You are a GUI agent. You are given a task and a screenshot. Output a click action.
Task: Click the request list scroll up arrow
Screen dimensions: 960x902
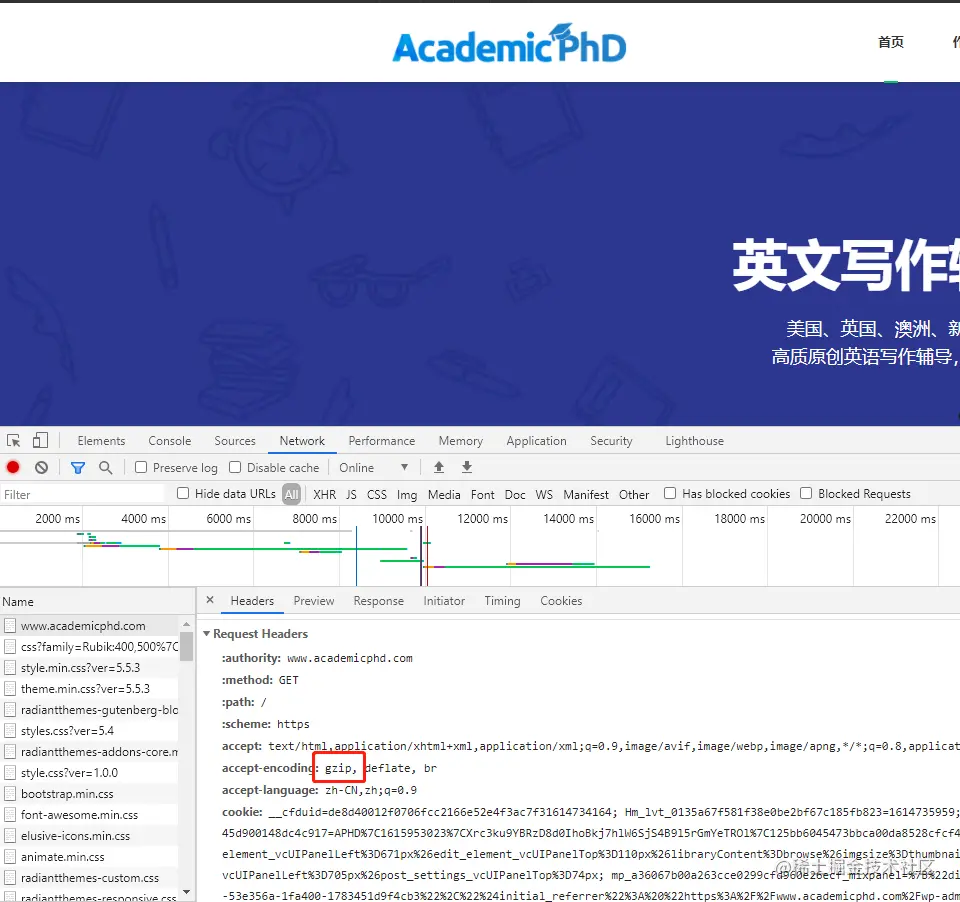pos(187,624)
